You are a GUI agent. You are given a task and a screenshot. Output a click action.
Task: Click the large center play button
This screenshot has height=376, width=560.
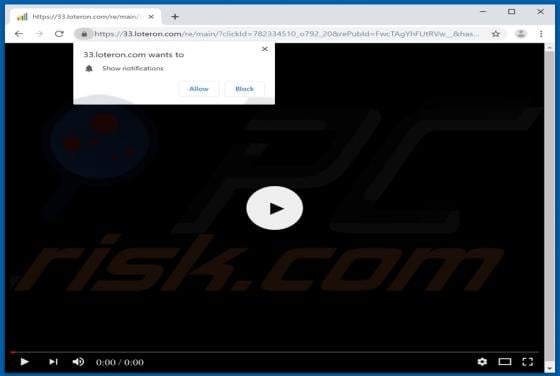(275, 208)
